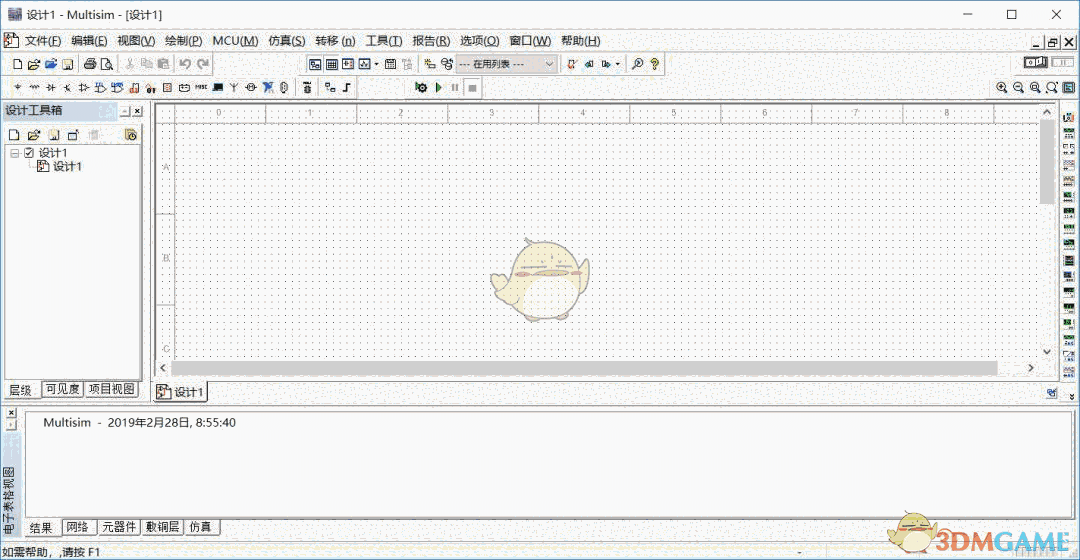Place a MISC component

click(x=201, y=87)
